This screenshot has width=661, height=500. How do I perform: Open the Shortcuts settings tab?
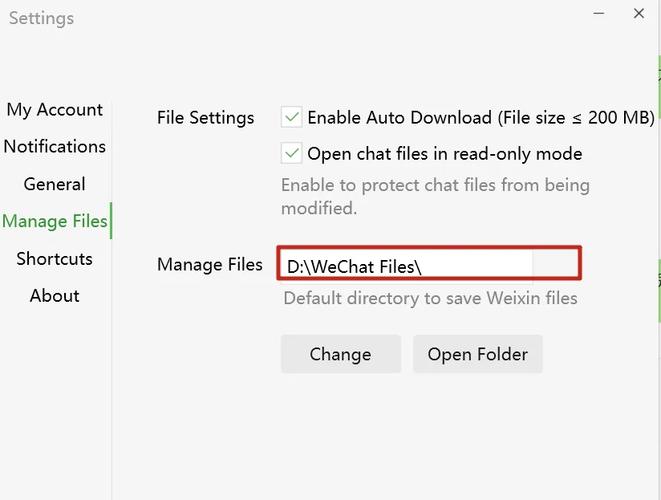coord(55,259)
